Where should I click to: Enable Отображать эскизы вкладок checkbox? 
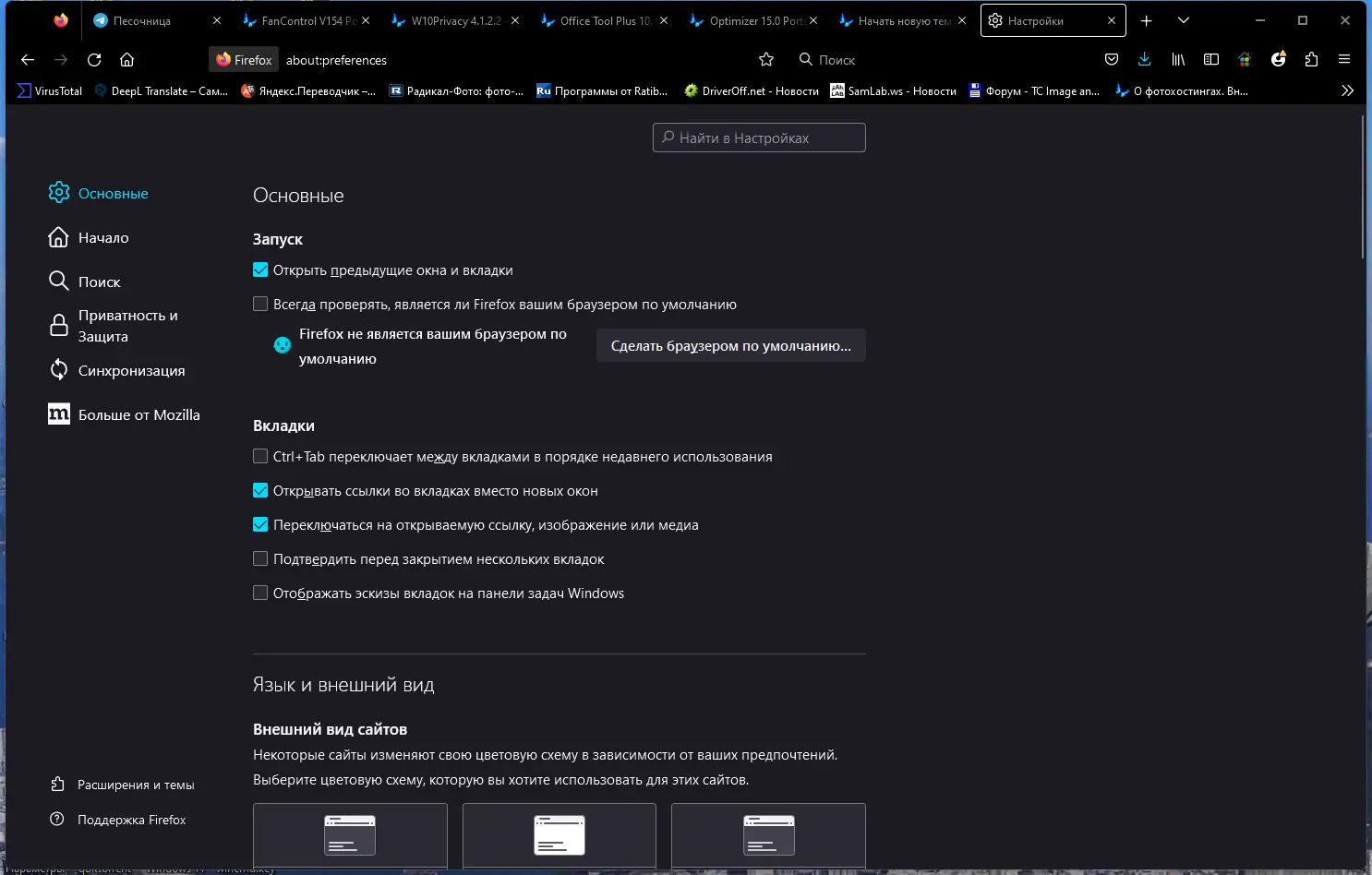(x=260, y=593)
